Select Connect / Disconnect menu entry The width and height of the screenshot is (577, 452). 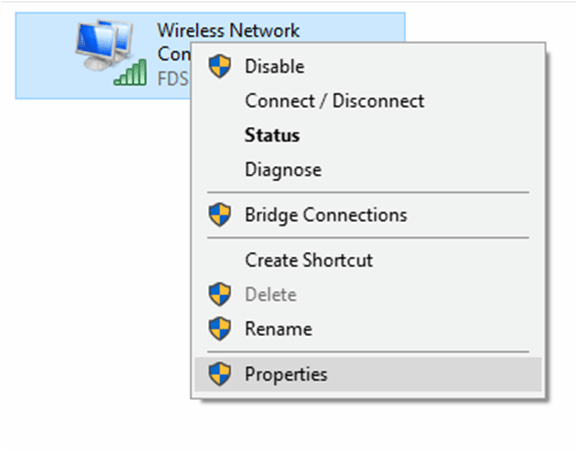[368, 101]
